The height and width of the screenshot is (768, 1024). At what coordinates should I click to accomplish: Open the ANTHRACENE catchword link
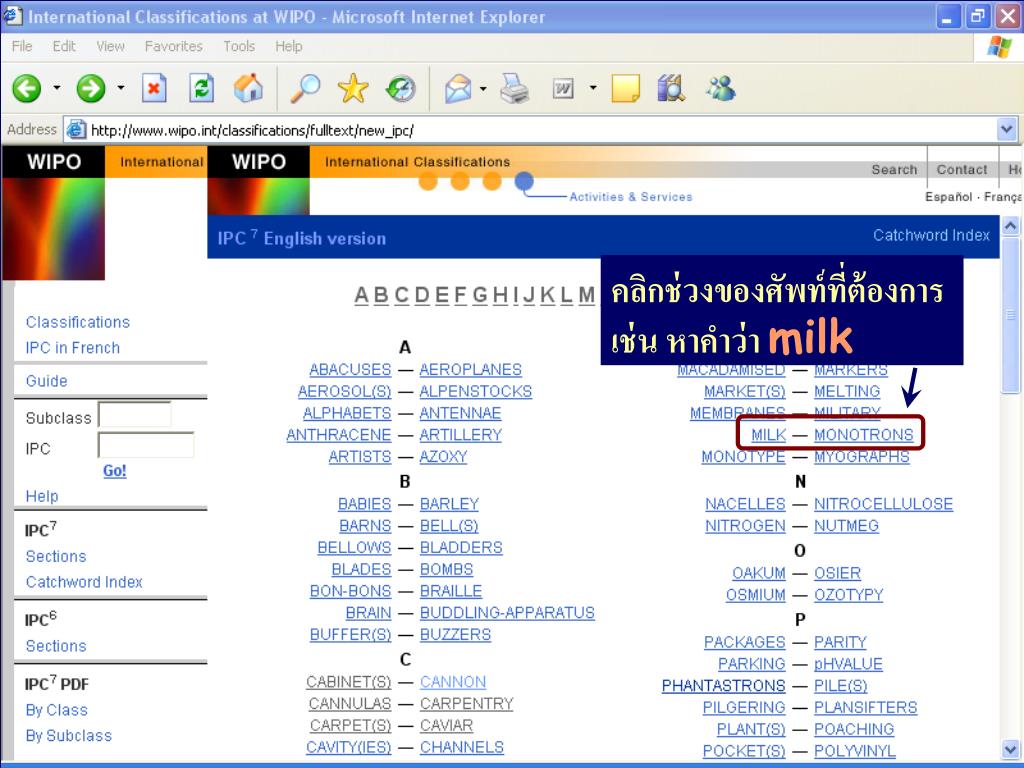coord(338,435)
